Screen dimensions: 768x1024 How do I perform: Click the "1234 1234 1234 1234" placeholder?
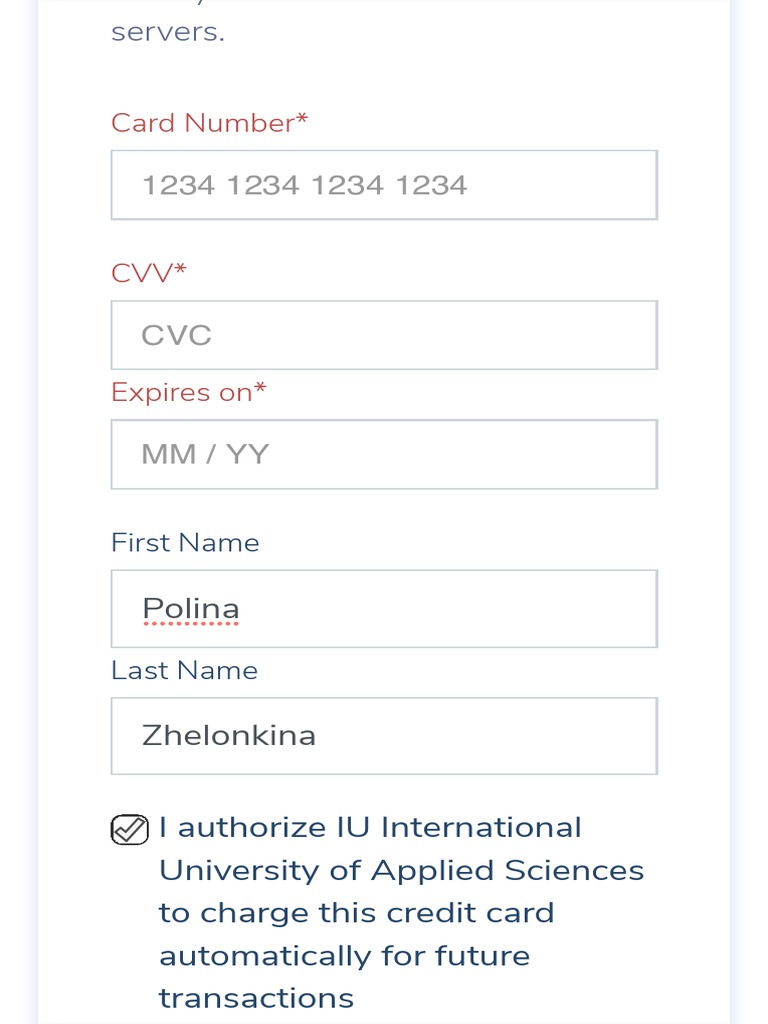click(304, 185)
